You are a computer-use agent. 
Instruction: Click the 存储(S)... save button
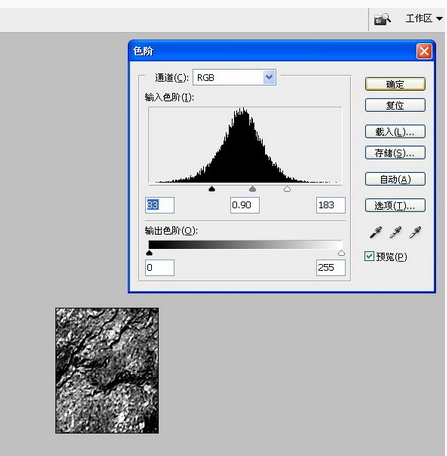pyautogui.click(x=395, y=153)
